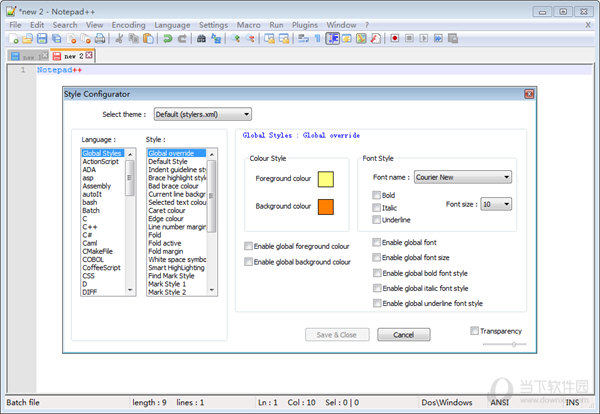Click Save recorded macro icon
This screenshot has height=414, width=600.
pyautogui.click(x=453, y=39)
